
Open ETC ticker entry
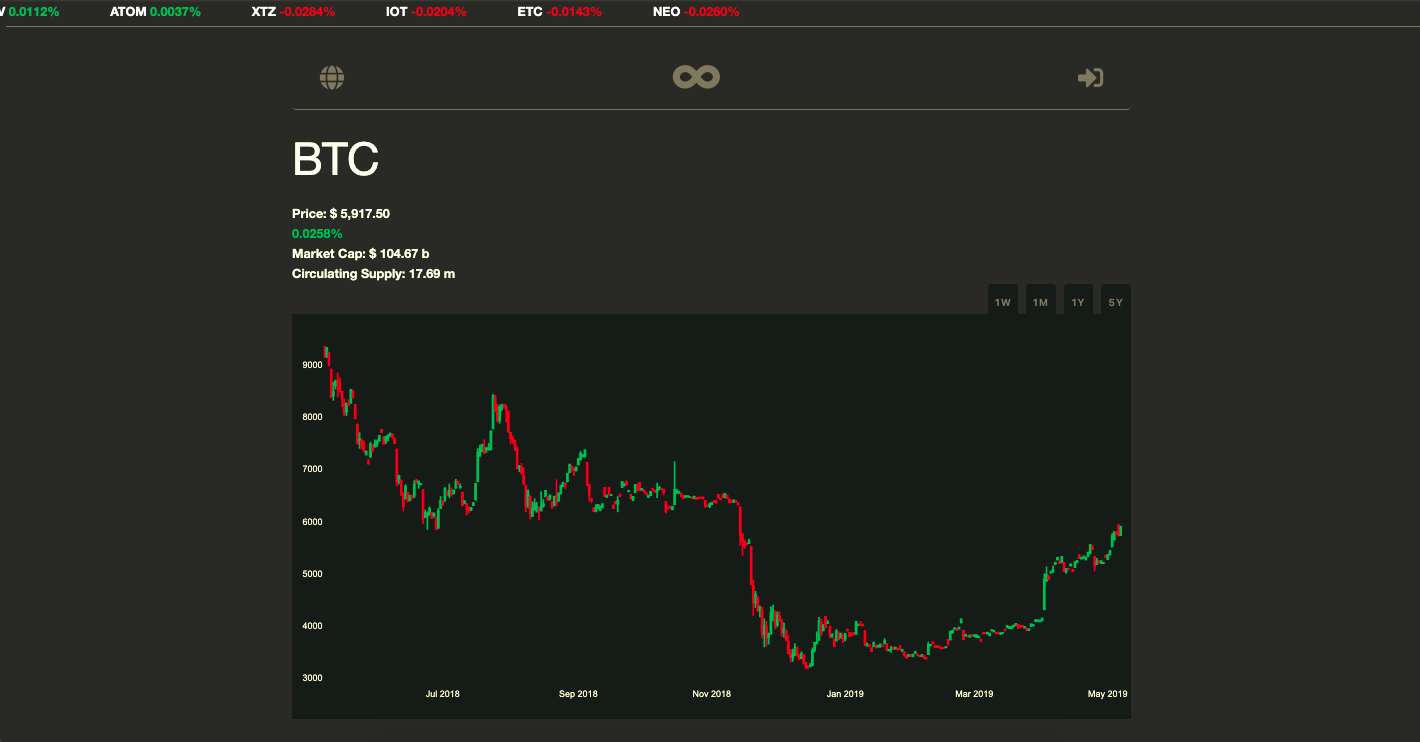point(560,12)
